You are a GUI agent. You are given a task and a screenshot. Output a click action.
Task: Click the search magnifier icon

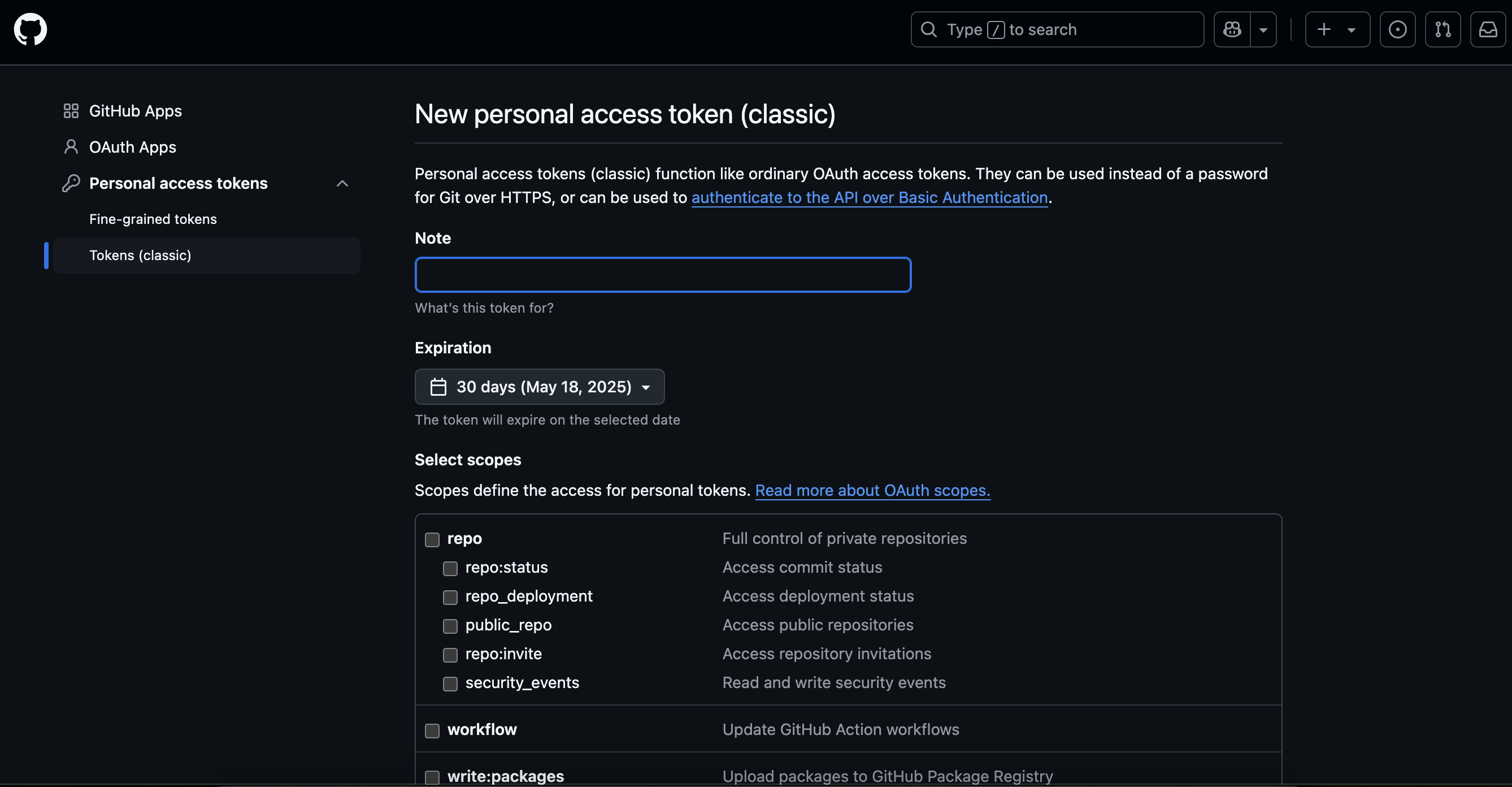coord(928,29)
